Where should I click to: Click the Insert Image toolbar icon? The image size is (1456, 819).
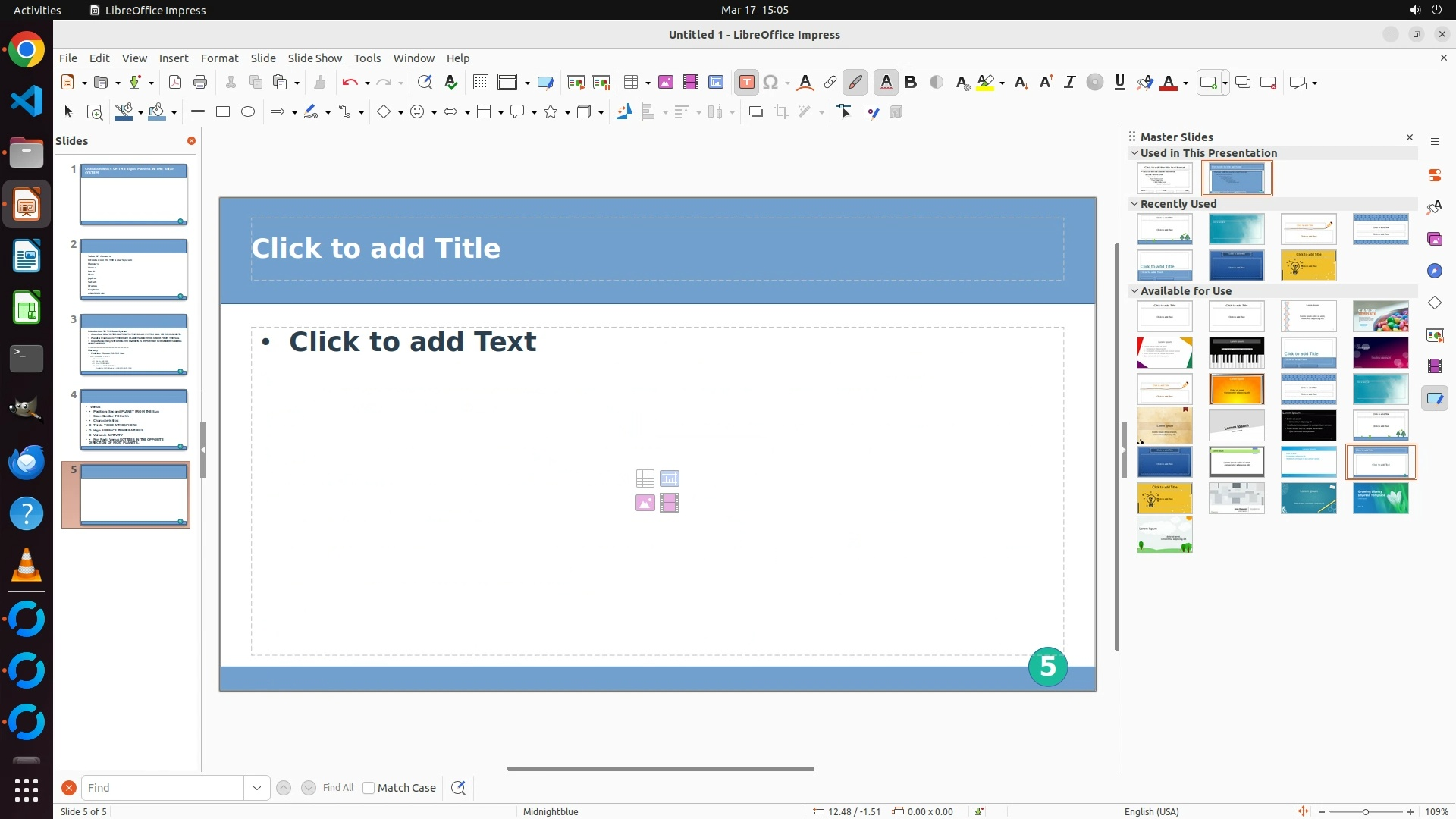pos(665,83)
